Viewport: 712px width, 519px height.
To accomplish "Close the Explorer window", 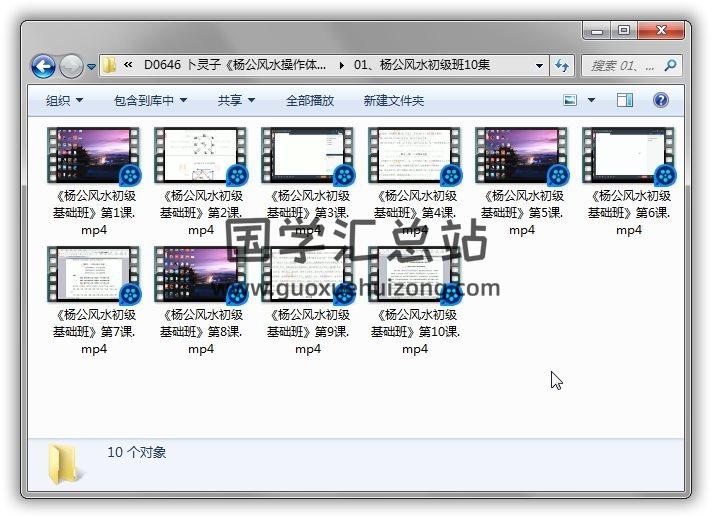I will [x=661, y=30].
